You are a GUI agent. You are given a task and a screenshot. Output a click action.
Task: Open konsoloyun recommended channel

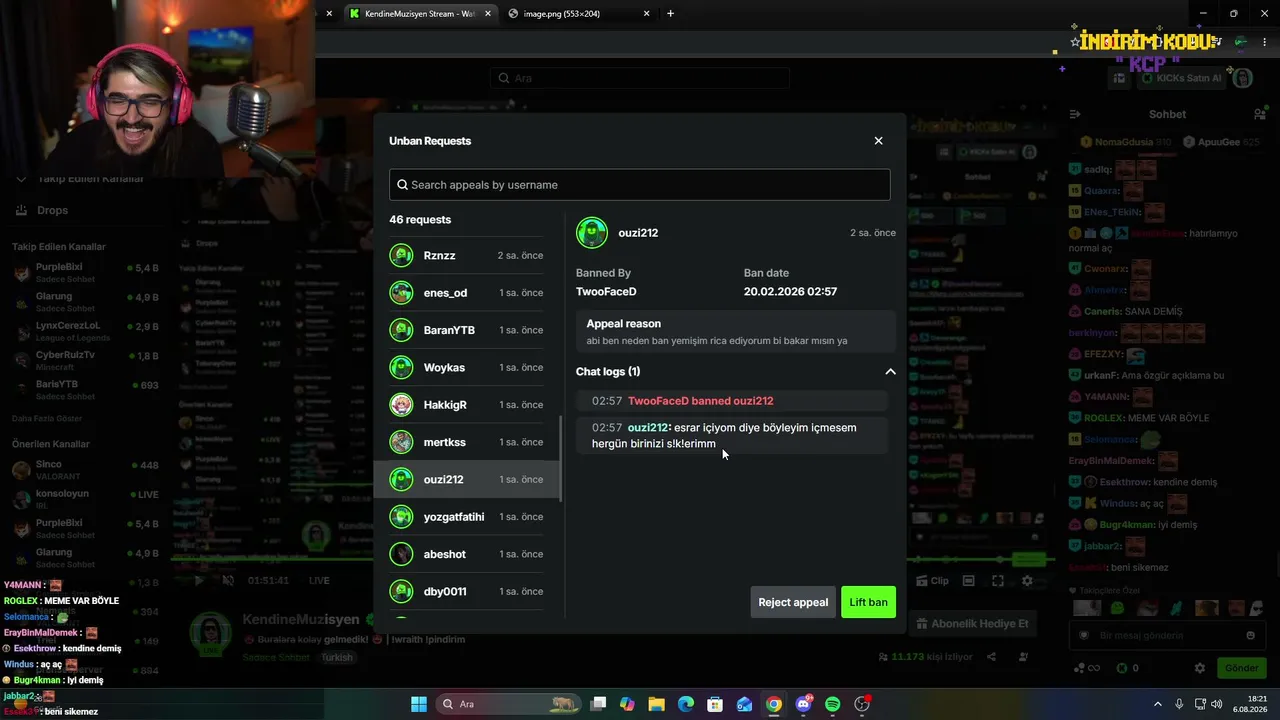pos(87,499)
